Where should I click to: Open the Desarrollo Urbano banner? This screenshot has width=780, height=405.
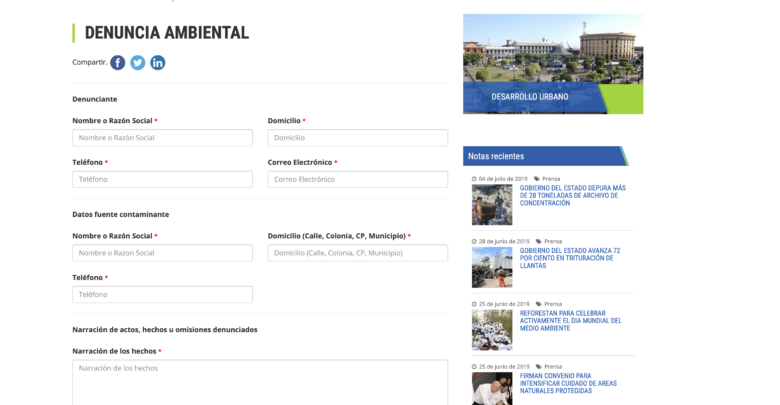coord(553,64)
